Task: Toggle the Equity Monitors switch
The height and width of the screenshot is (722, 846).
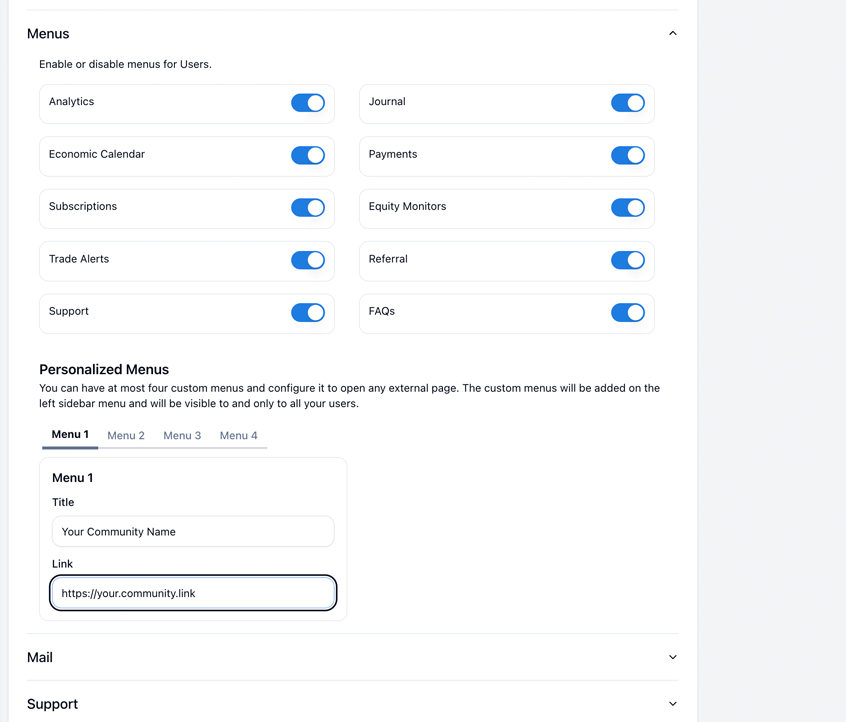Action: click(x=627, y=208)
